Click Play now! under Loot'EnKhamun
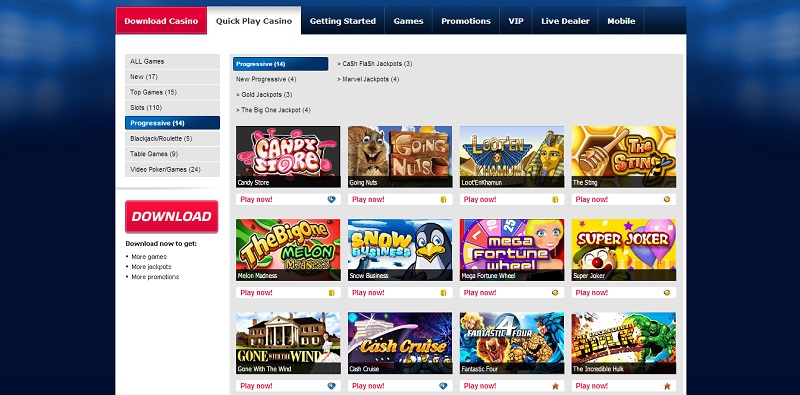The height and width of the screenshot is (395, 800). click(480, 200)
